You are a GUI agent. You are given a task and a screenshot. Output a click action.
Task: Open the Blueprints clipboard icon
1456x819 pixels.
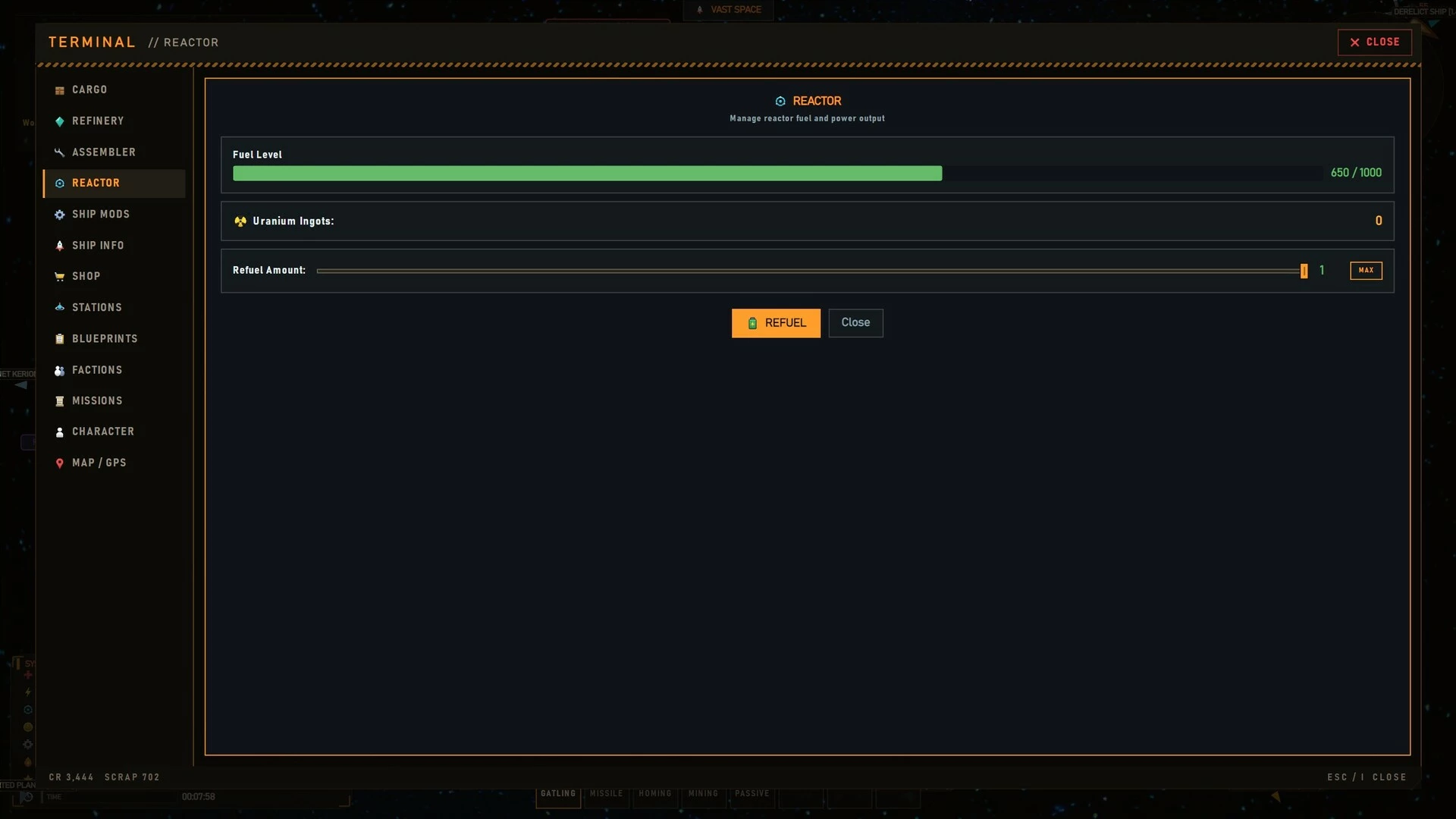(x=59, y=339)
